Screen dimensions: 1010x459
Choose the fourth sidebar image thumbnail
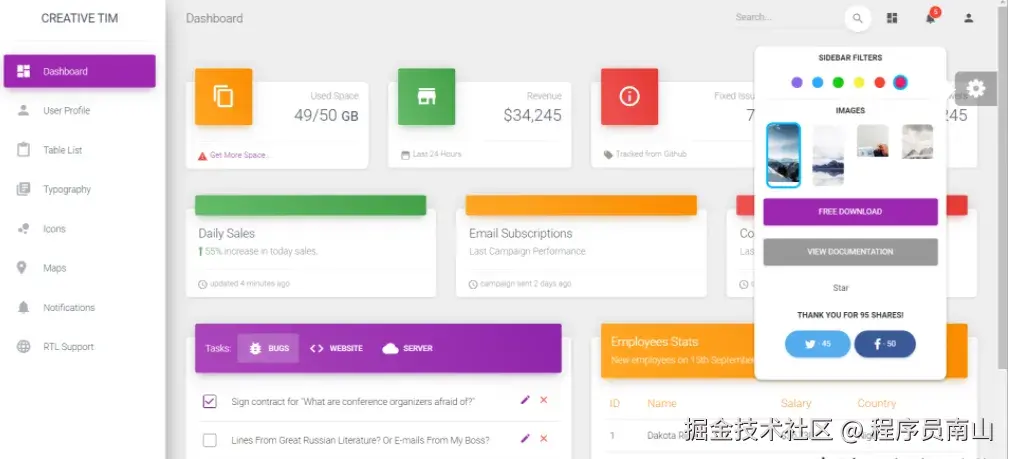pos(917,142)
